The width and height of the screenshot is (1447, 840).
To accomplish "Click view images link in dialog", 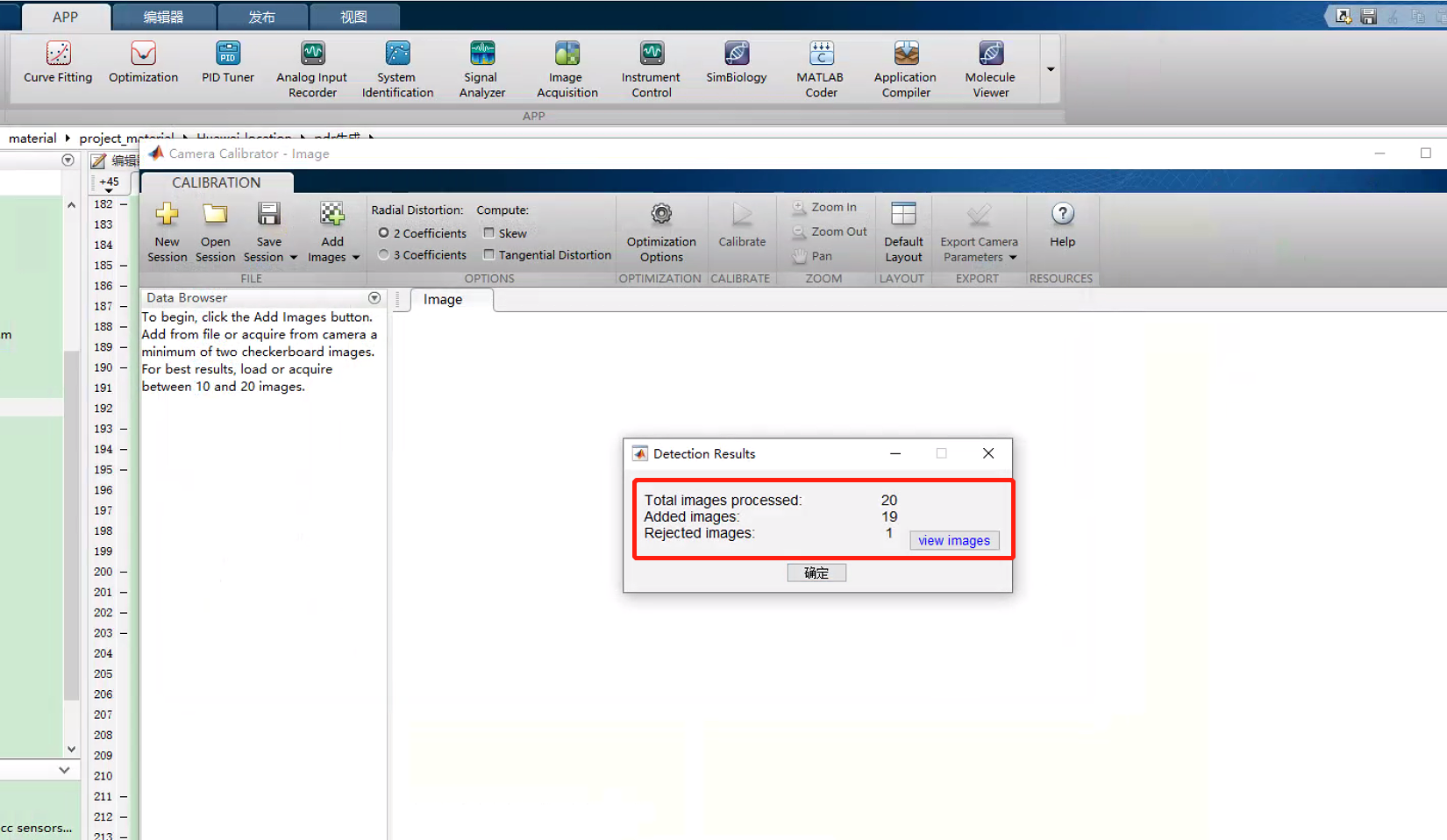I will point(954,541).
